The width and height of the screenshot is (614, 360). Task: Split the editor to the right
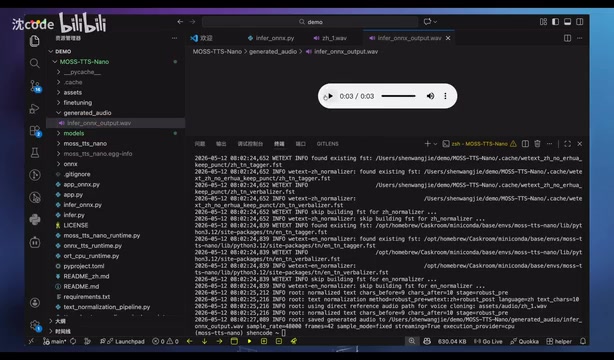[567, 38]
